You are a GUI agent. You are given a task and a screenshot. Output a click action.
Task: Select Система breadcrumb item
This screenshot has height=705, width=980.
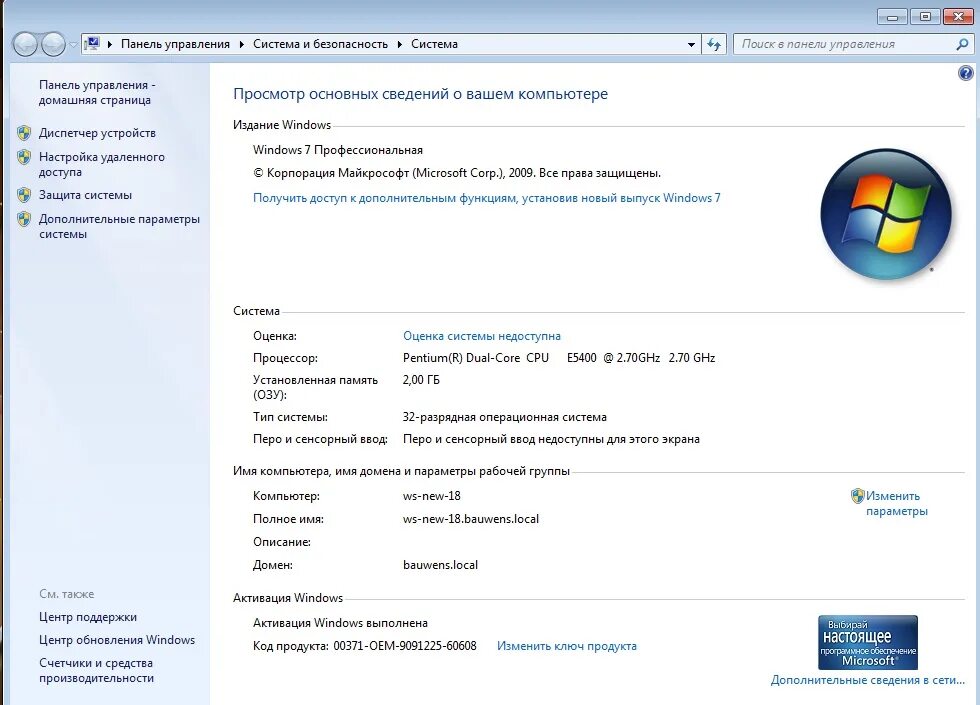[434, 44]
